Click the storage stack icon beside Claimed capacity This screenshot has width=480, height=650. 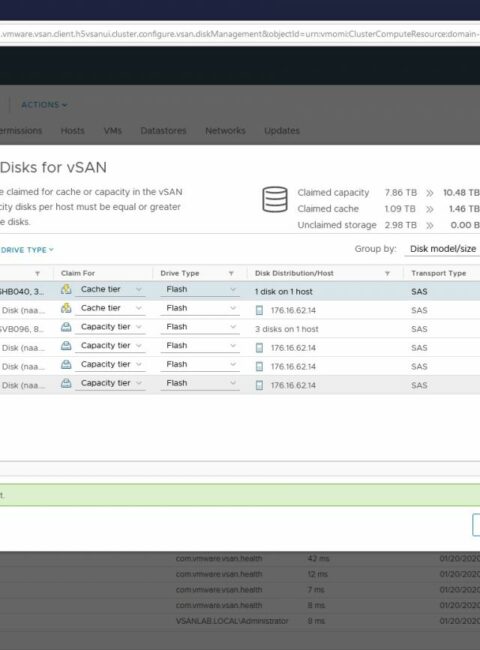point(275,199)
